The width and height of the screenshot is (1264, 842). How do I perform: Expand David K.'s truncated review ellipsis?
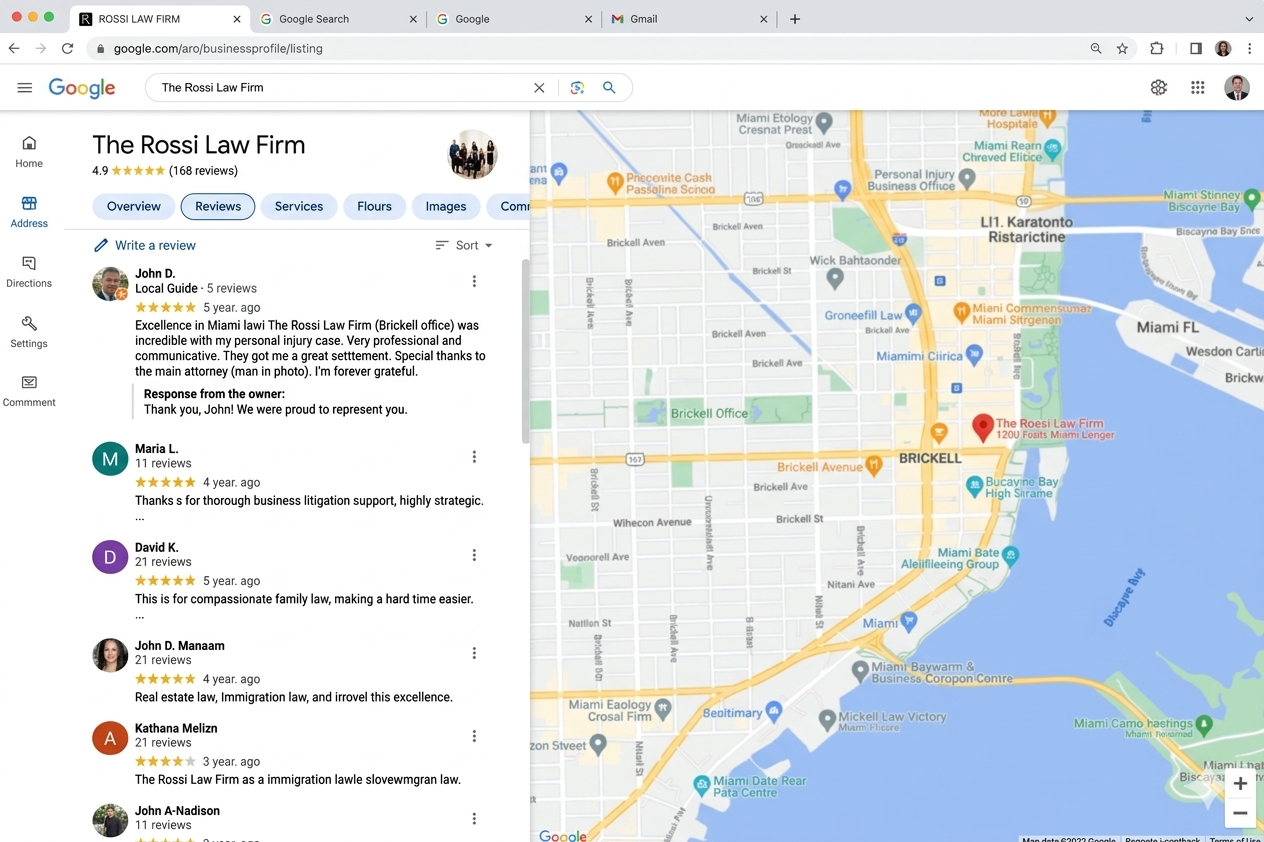coord(140,616)
